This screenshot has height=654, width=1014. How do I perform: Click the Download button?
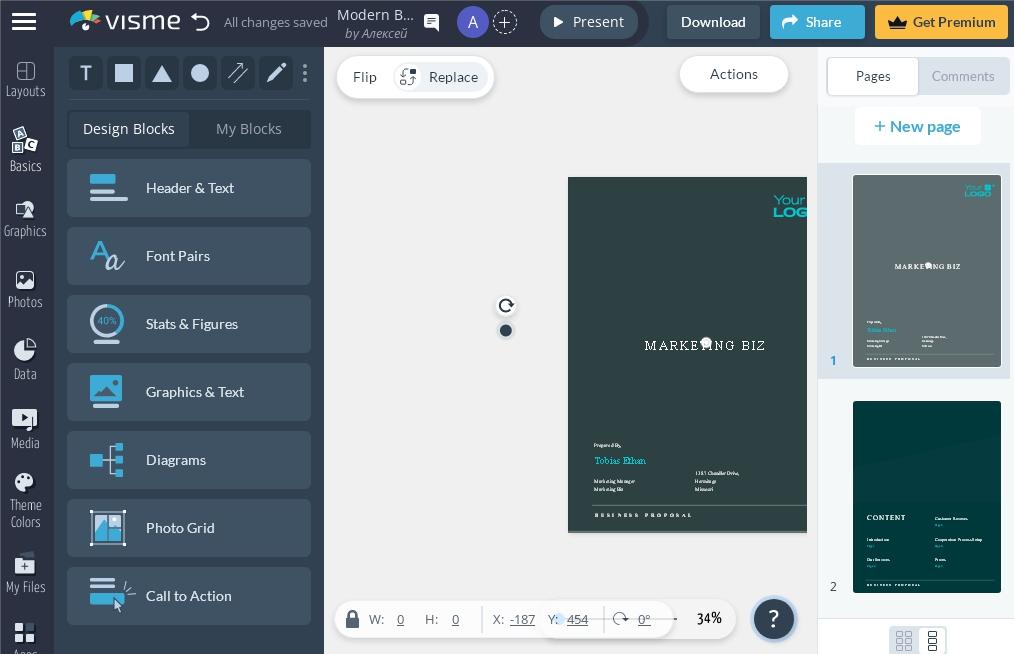[713, 22]
